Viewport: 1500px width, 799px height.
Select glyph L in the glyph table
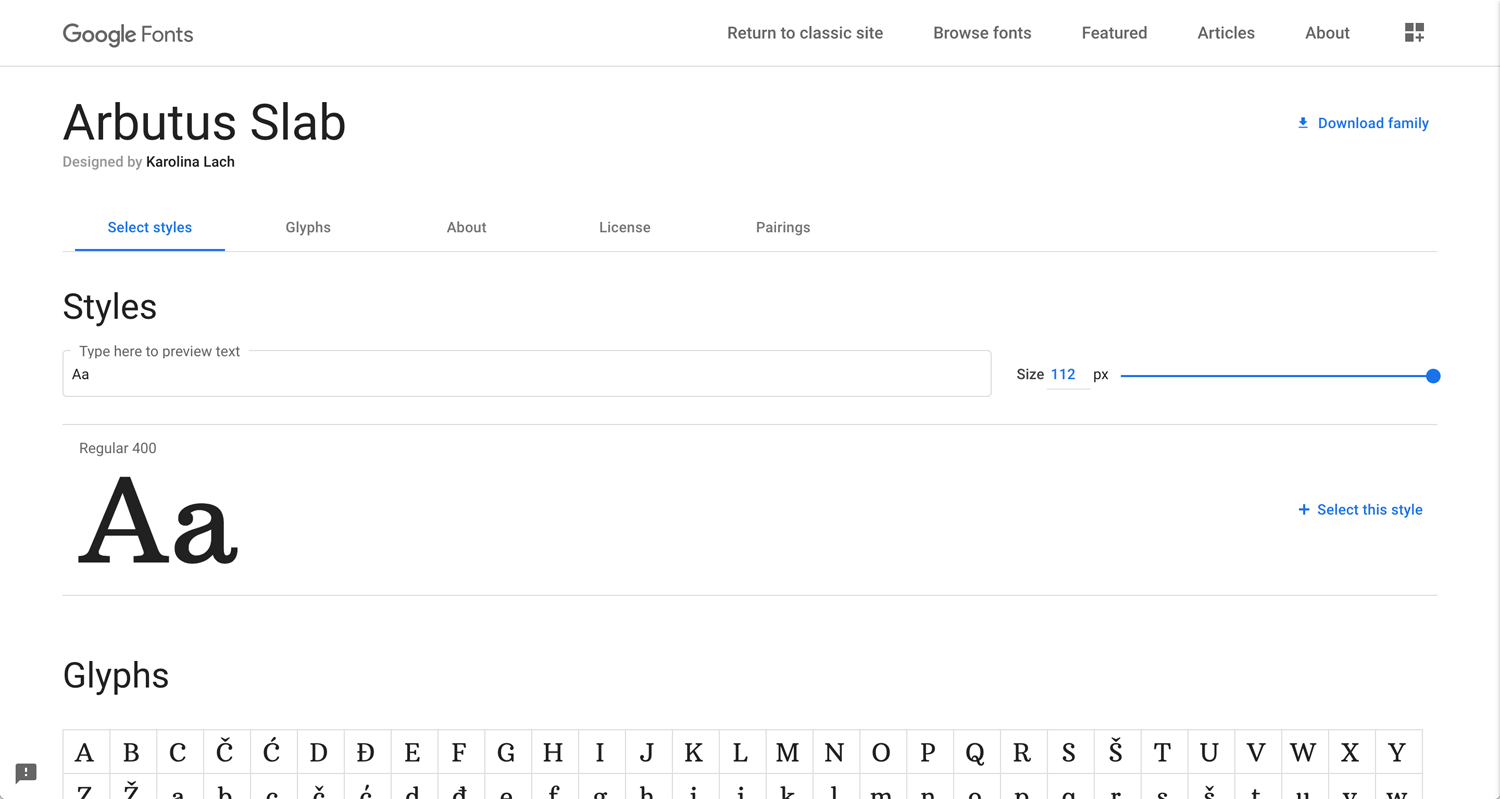pyautogui.click(x=742, y=752)
